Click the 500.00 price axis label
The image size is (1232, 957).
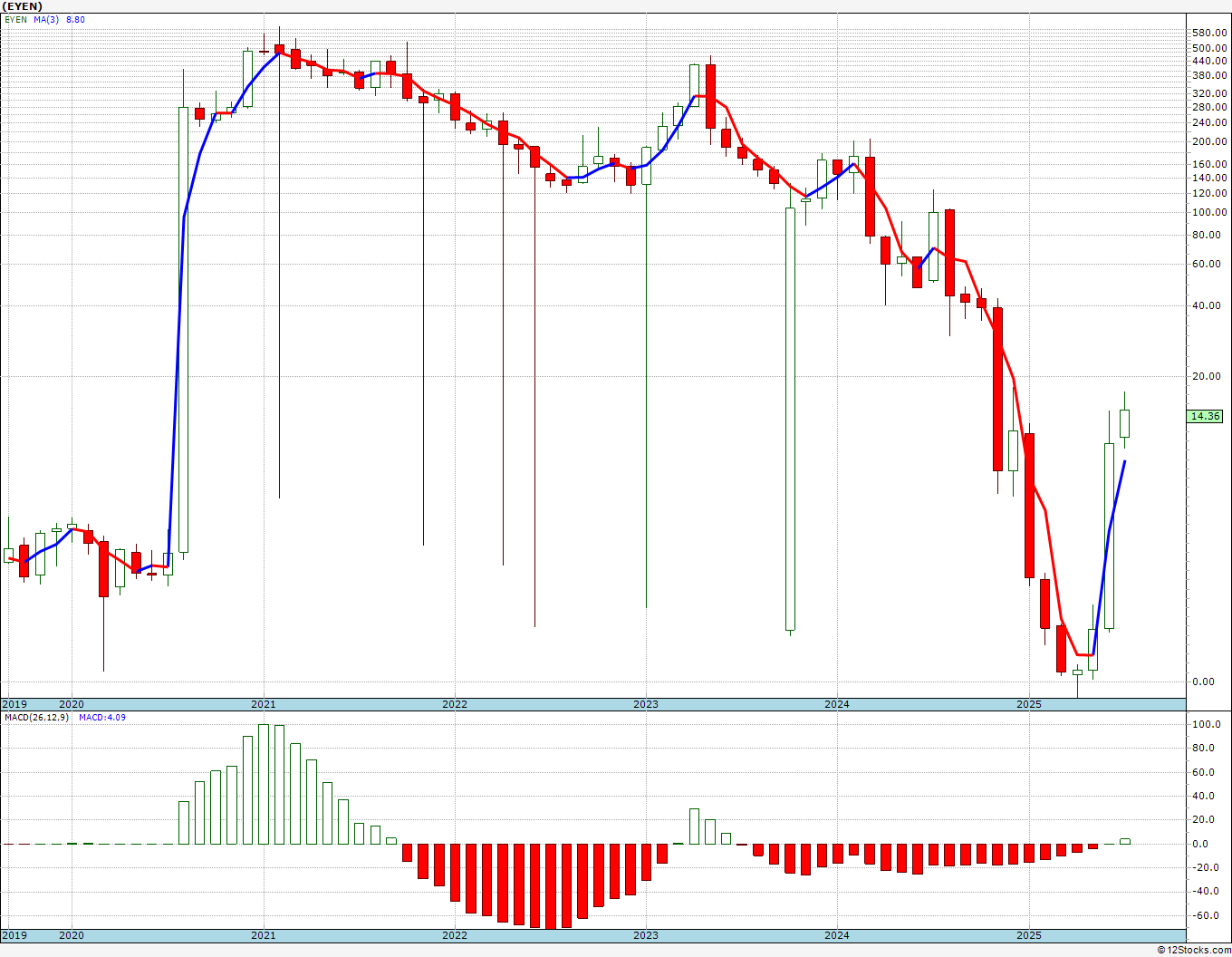(x=1210, y=48)
